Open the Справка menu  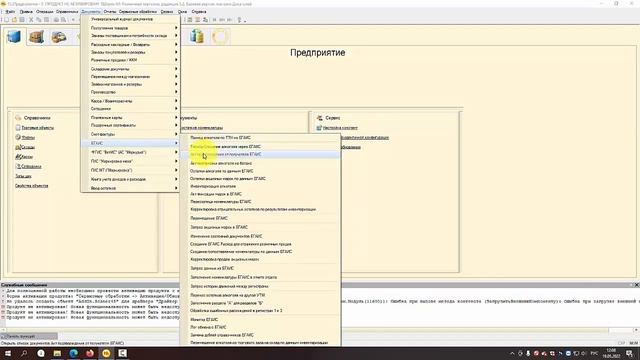pos(199,12)
